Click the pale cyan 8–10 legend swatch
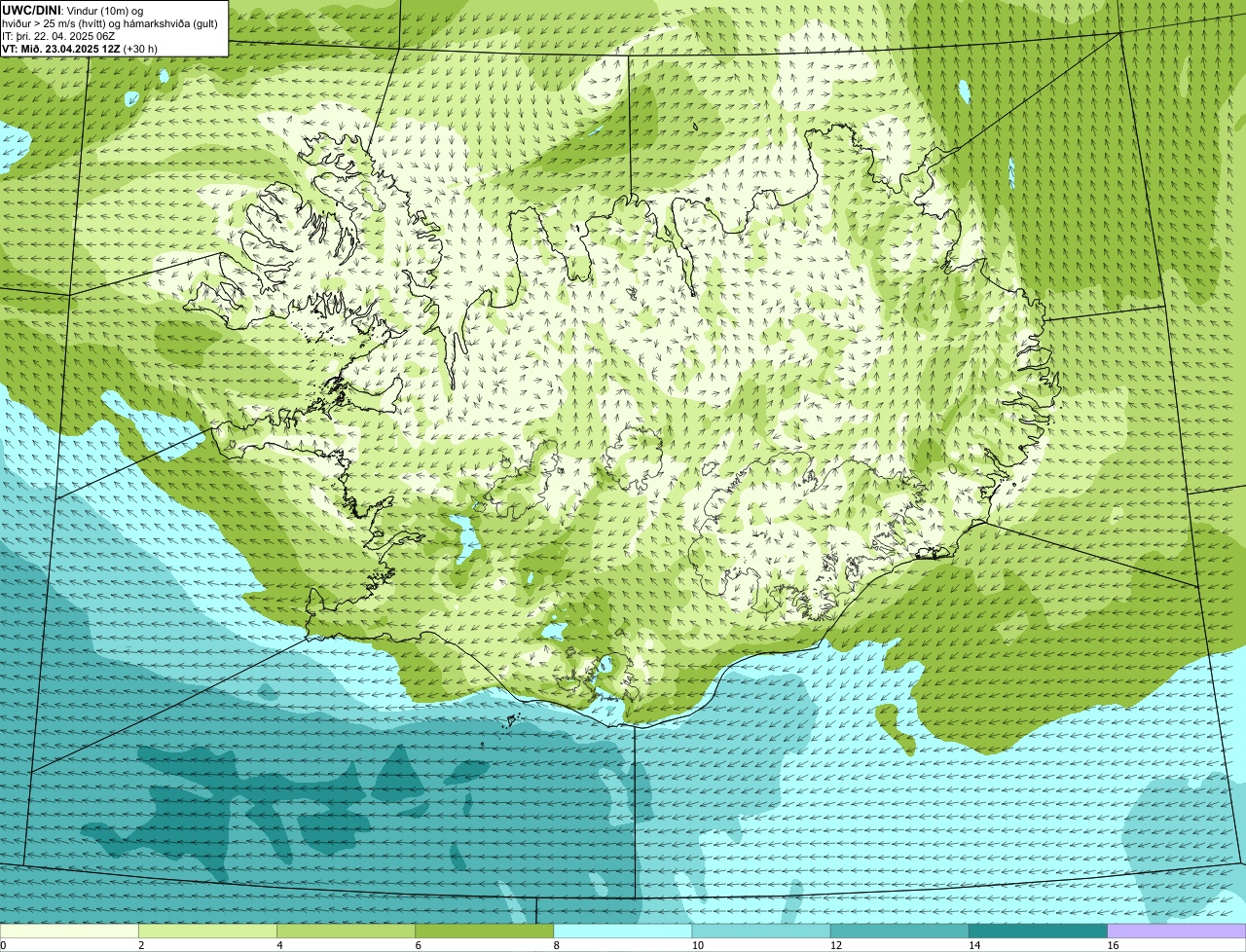Screen dimensions: 1246x952 coord(623,932)
